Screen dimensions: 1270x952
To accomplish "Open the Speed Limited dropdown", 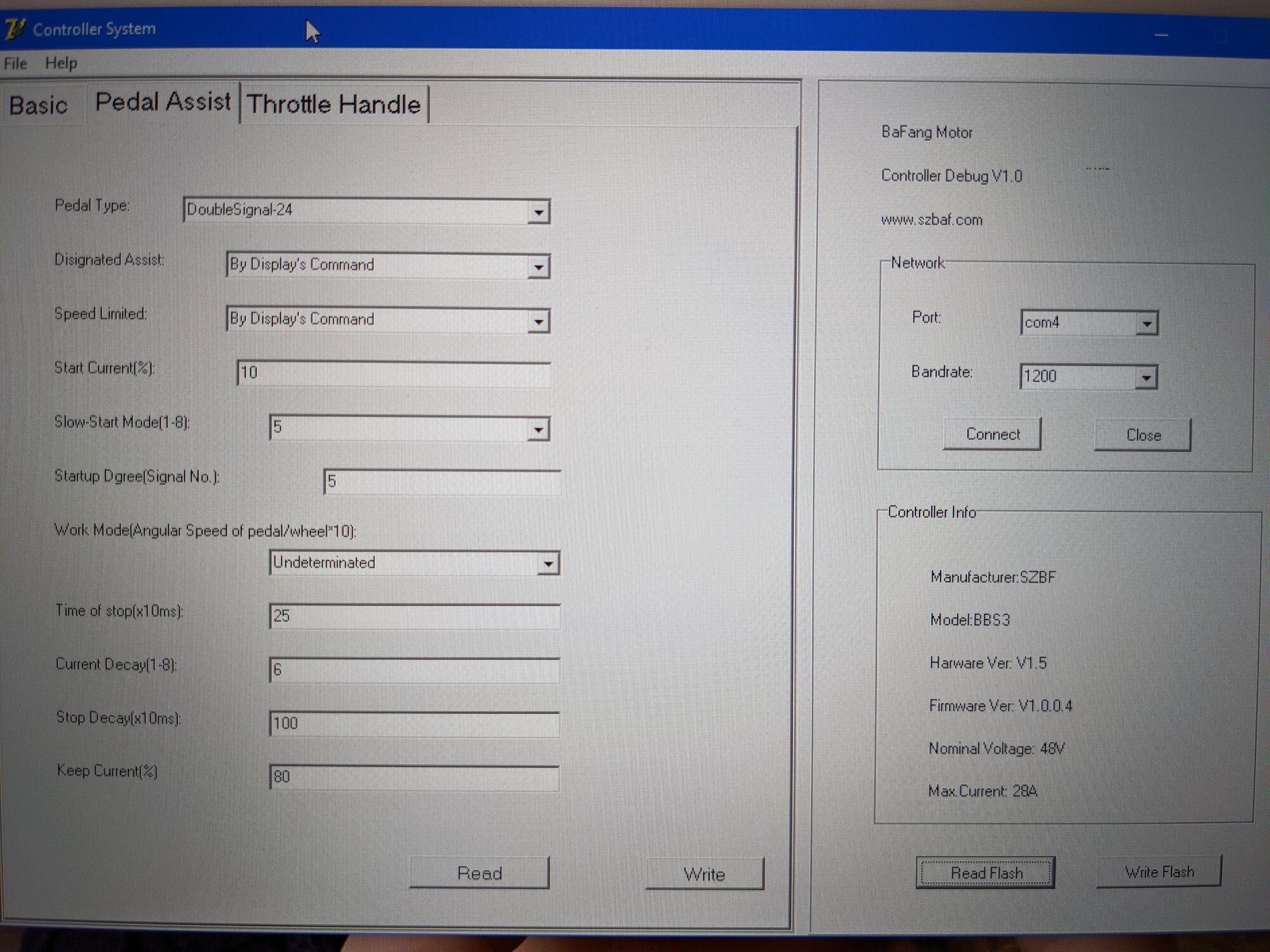I will coord(538,322).
